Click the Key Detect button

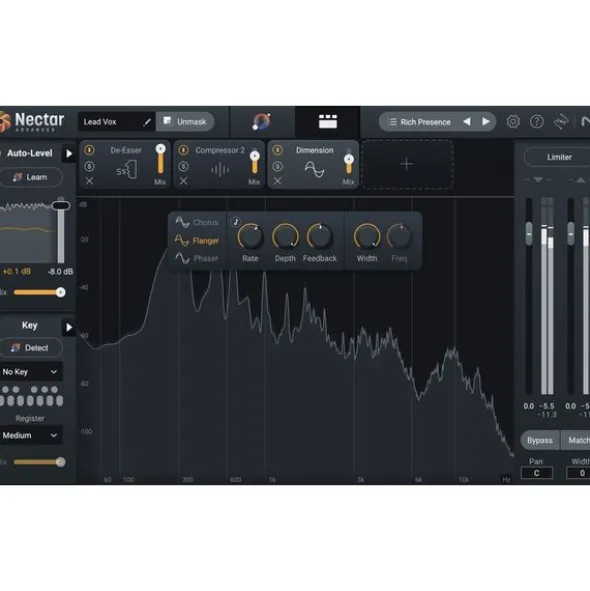pyautogui.click(x=31, y=348)
